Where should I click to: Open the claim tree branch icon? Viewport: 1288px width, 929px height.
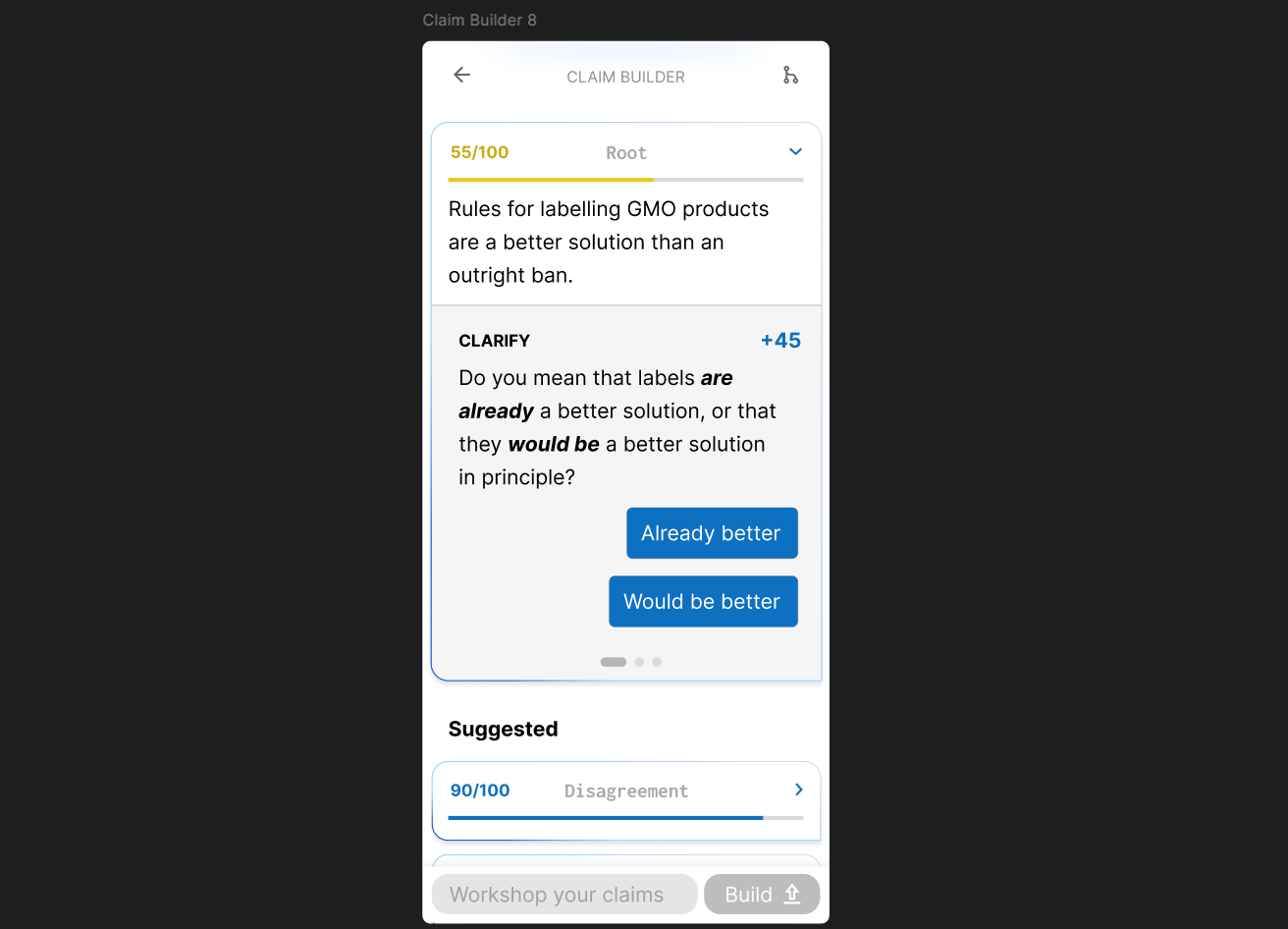pyautogui.click(x=790, y=75)
